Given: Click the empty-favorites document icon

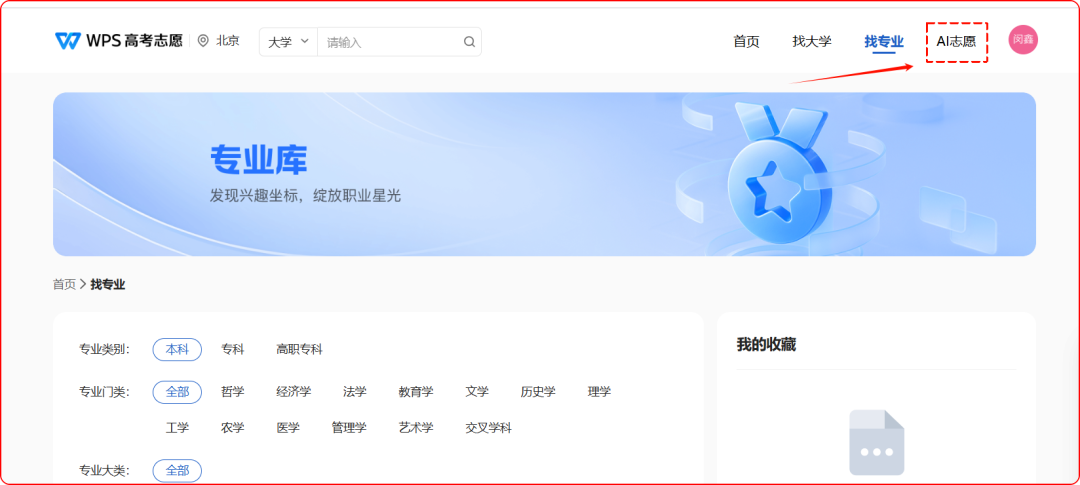Looking at the screenshot, I should (876, 442).
